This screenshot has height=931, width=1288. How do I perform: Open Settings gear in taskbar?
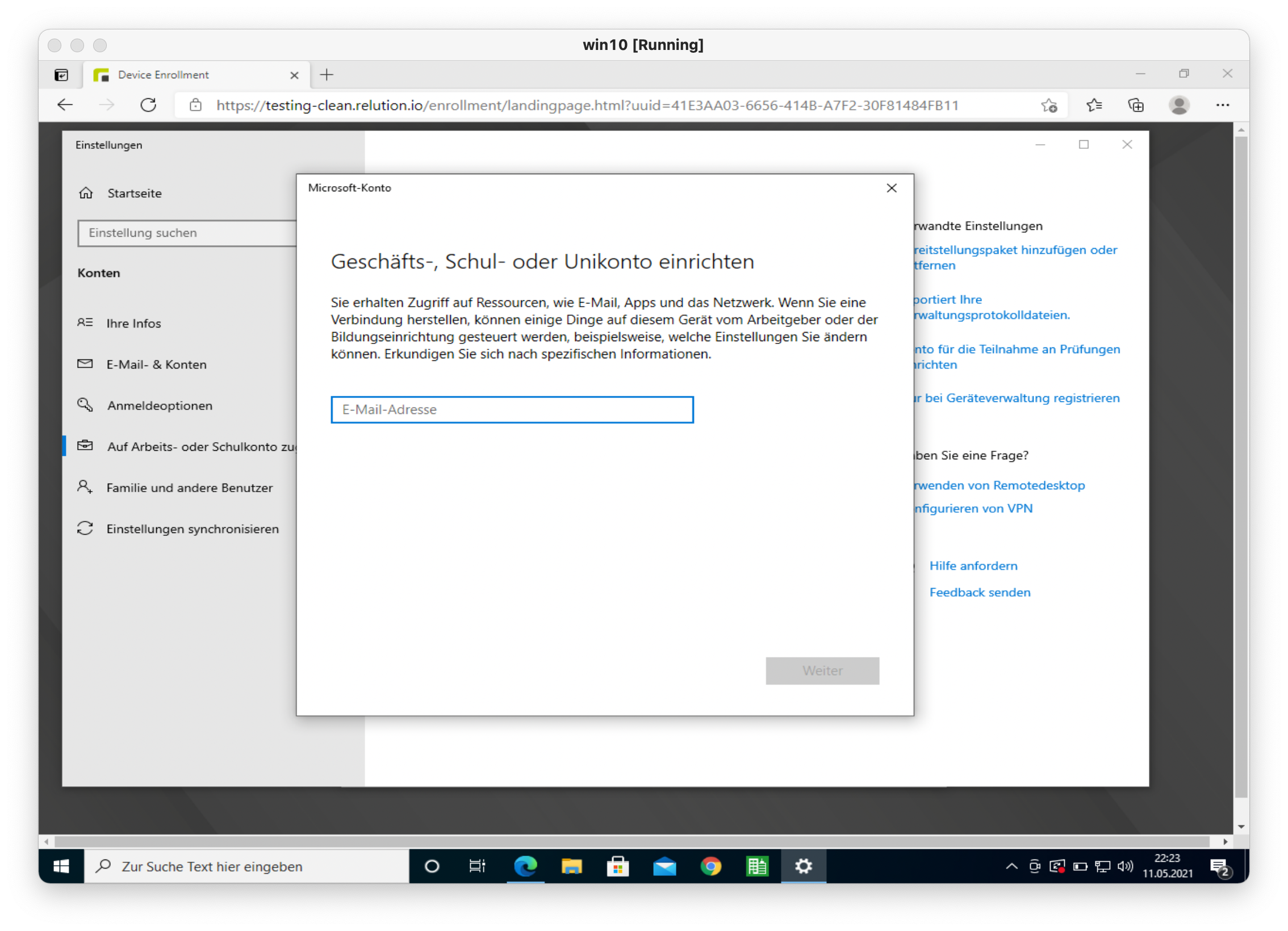click(x=804, y=866)
